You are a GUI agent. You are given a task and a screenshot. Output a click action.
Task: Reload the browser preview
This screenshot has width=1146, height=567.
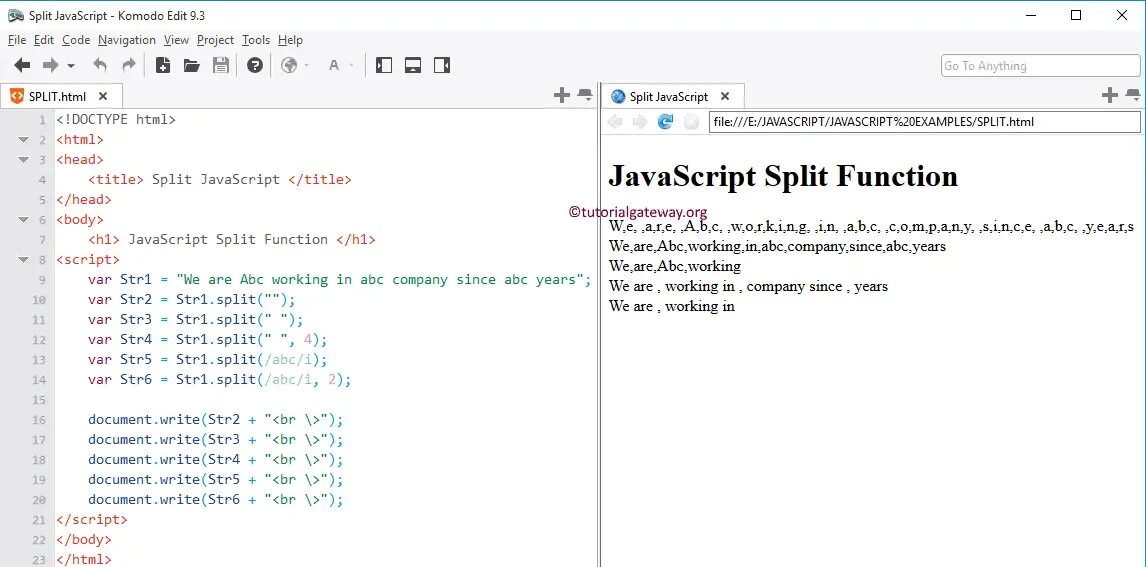pos(665,122)
